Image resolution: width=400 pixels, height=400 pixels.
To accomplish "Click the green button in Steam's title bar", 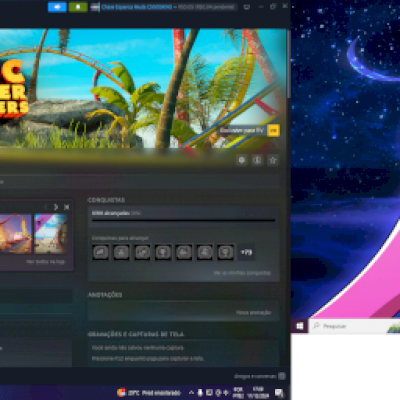I will 78,7.
